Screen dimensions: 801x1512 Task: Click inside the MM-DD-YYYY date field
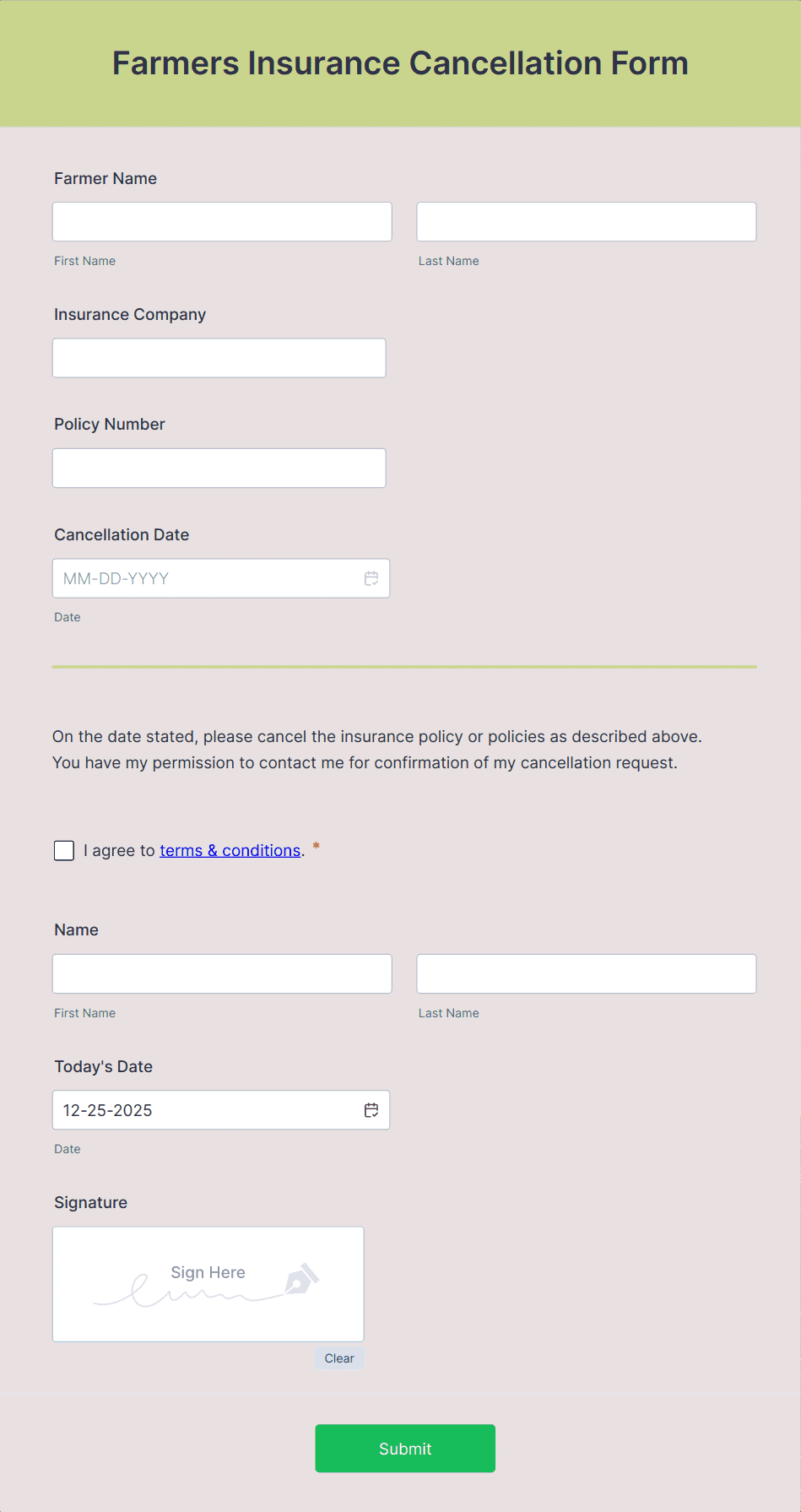[203, 578]
